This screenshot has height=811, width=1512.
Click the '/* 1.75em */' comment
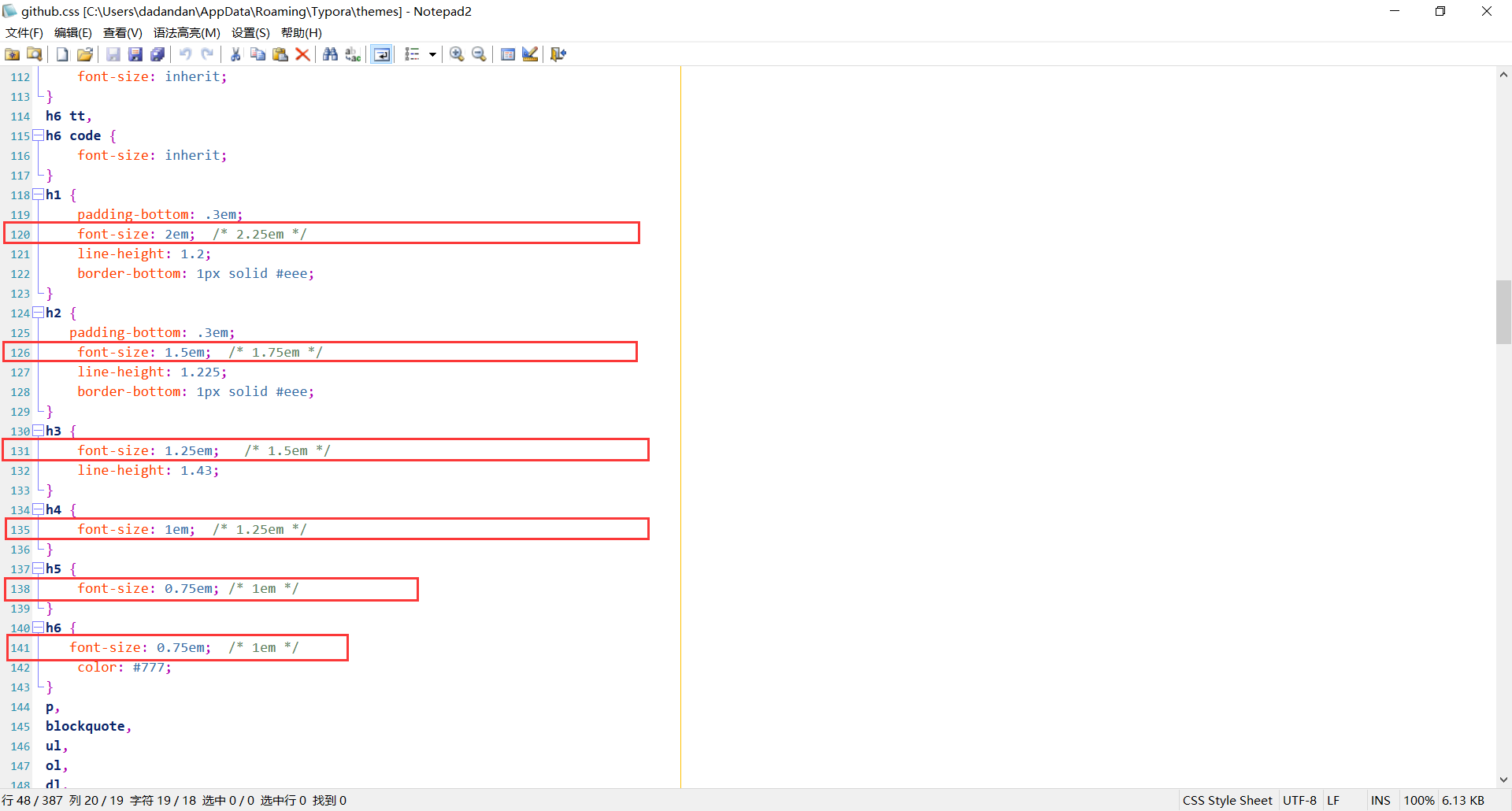pos(276,352)
